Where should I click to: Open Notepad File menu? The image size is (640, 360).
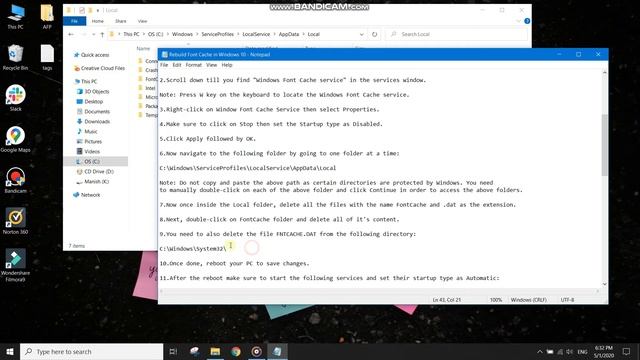tap(164, 65)
